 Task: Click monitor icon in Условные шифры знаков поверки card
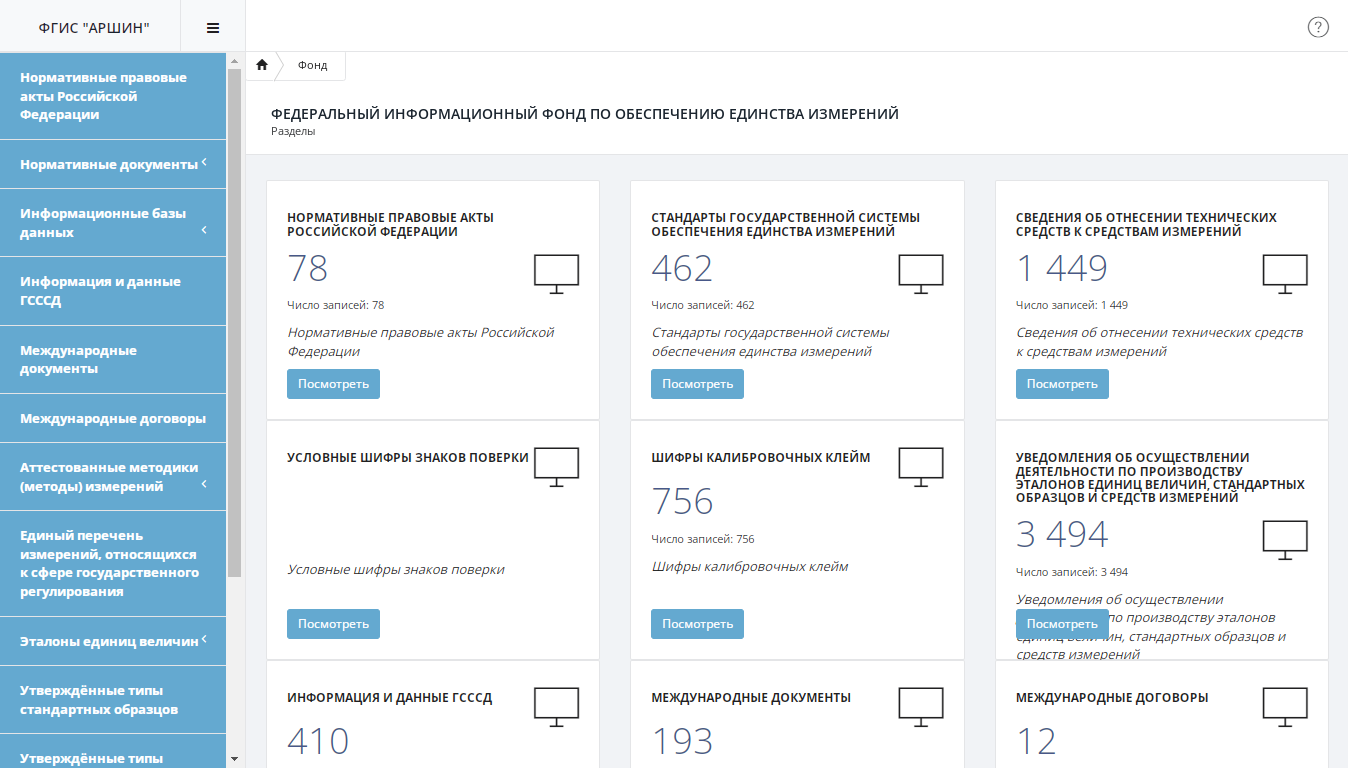coord(556,467)
